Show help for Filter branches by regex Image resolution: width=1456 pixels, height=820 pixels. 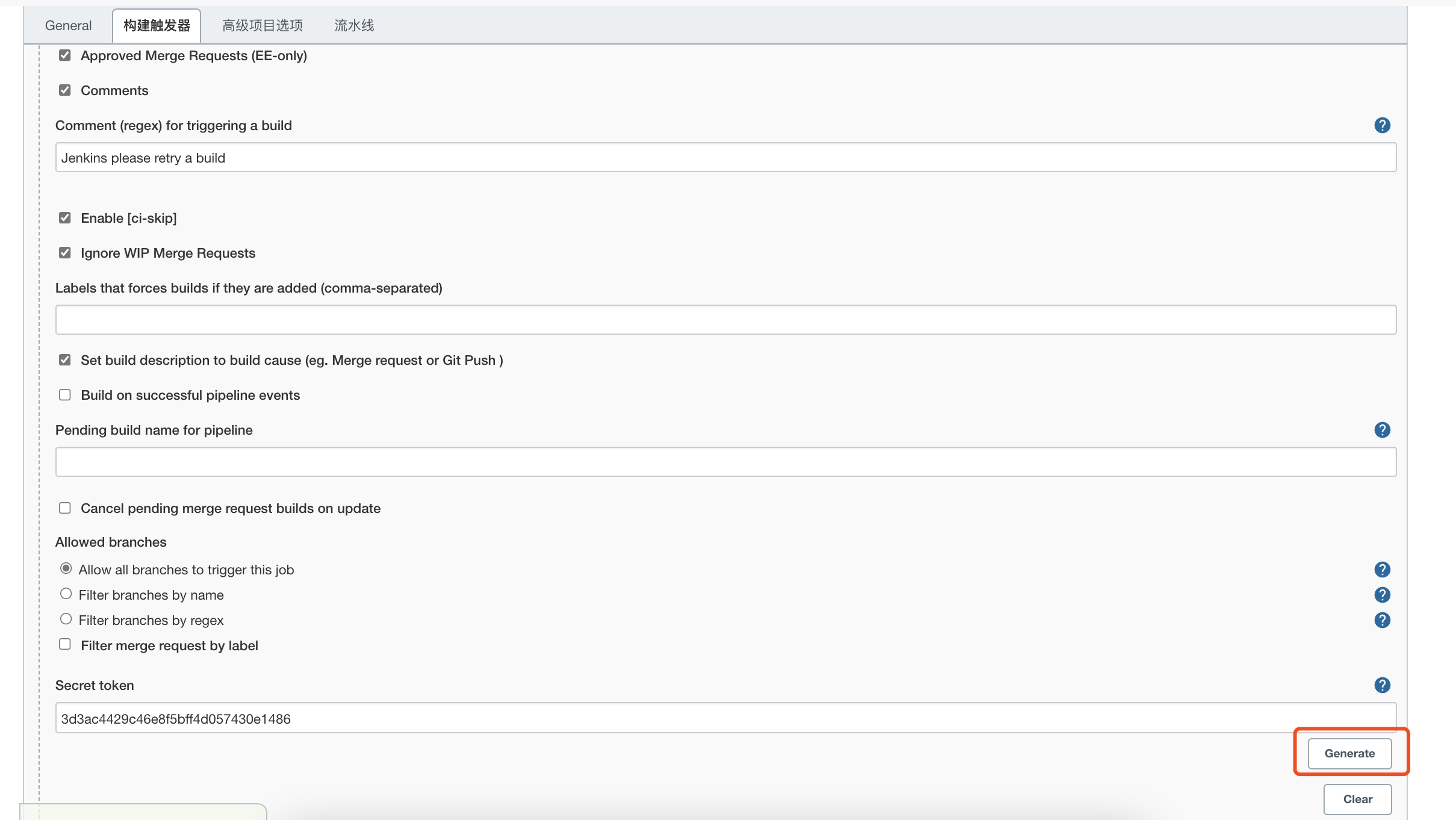[1382, 620]
